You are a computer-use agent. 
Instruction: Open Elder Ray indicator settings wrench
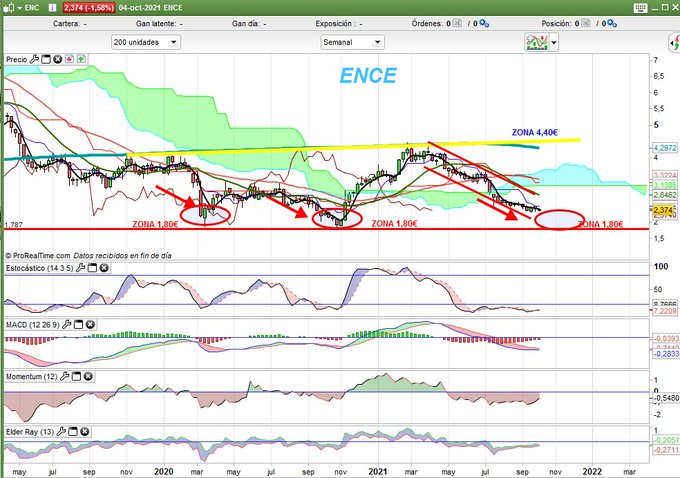tap(61, 432)
